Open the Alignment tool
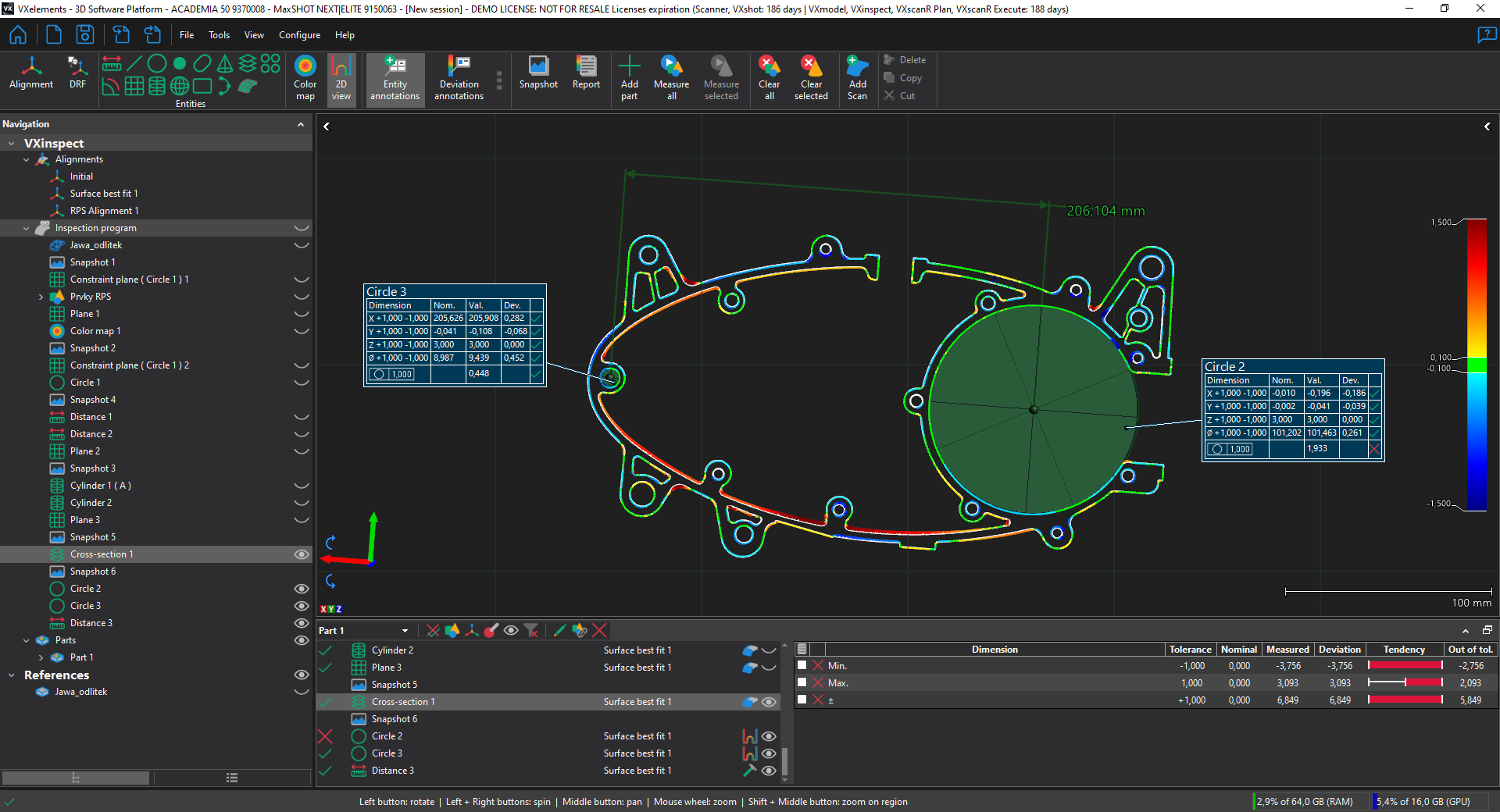The width and height of the screenshot is (1500, 812). coord(31,73)
